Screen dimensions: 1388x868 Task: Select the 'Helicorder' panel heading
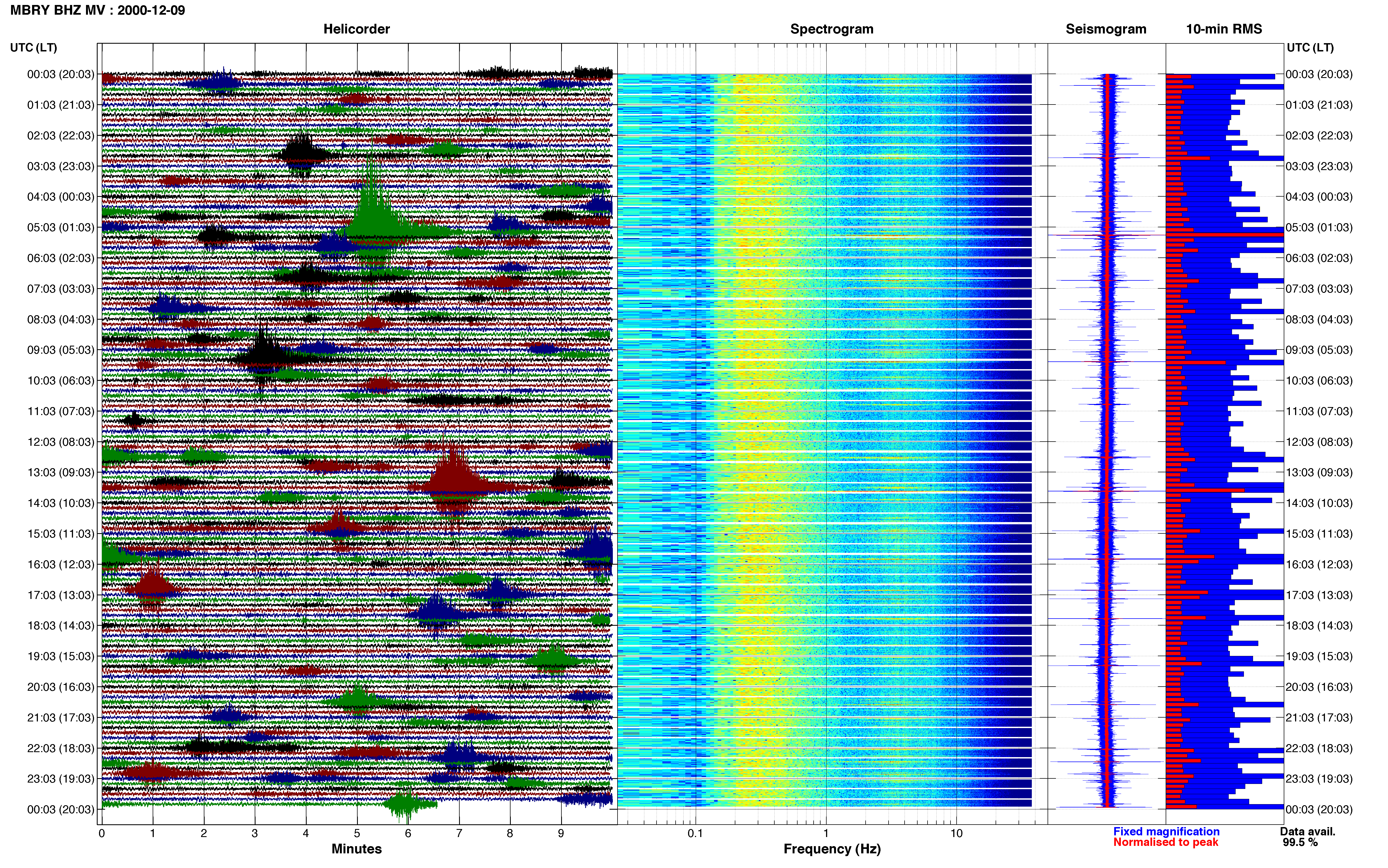click(x=356, y=29)
